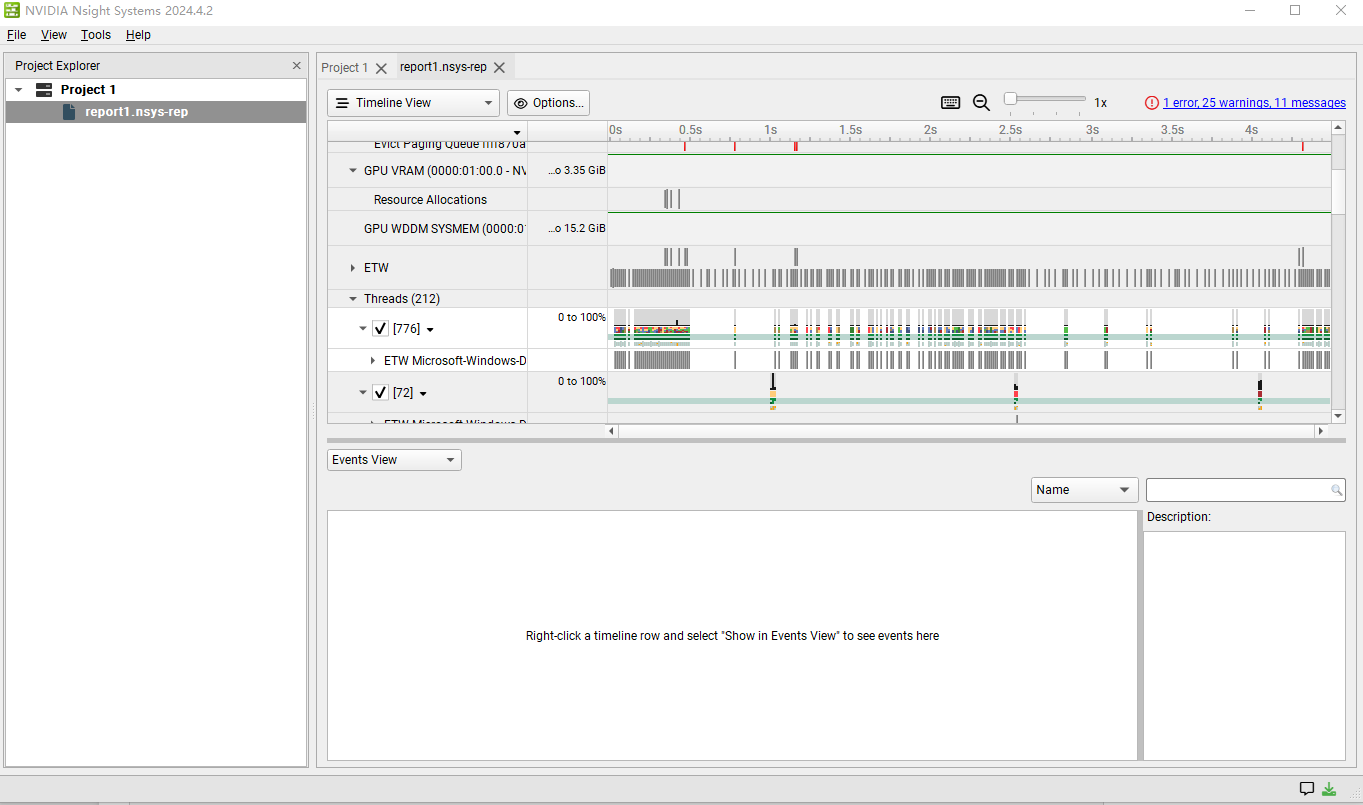Close the report1.nsys-rep tab
1363x805 pixels.
[500, 68]
